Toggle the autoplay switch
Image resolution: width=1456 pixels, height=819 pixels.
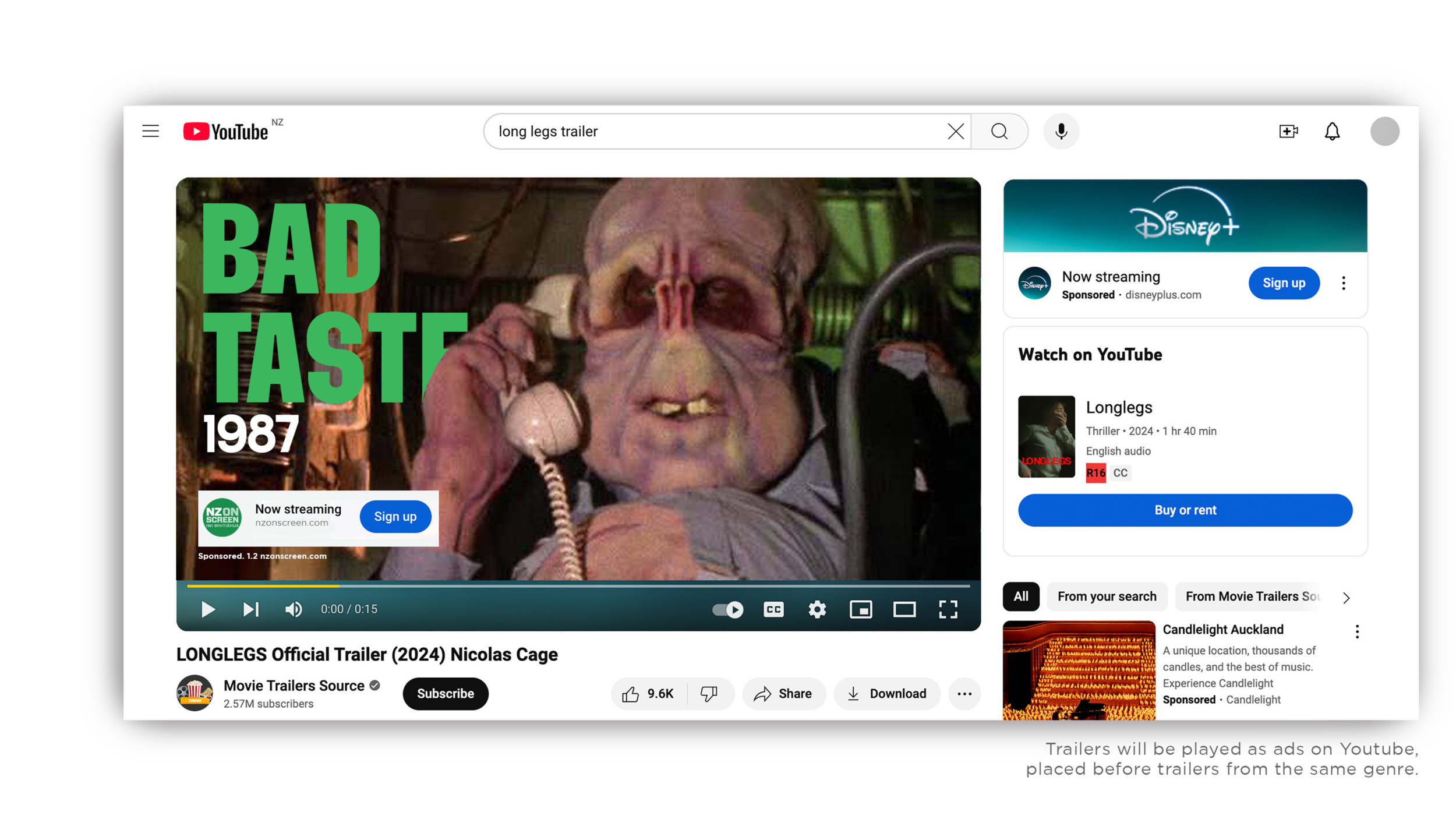[x=727, y=609]
